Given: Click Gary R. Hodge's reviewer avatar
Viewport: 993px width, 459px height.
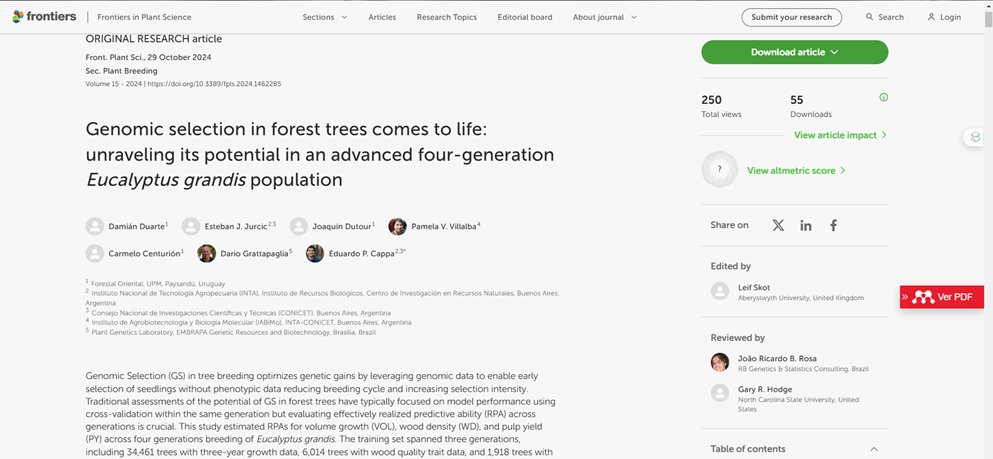Looking at the screenshot, I should [x=720, y=393].
